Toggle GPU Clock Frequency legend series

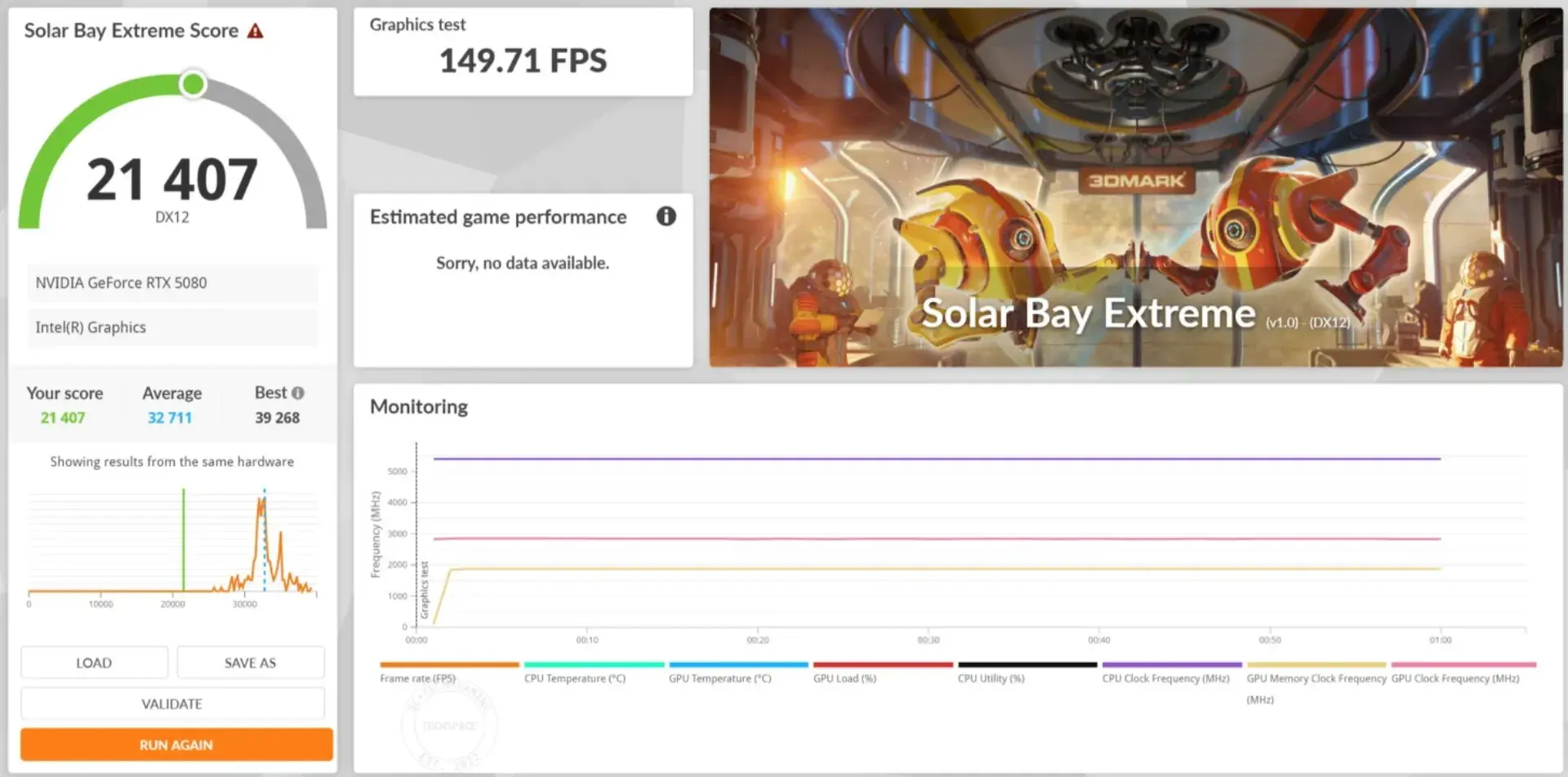(1455, 678)
